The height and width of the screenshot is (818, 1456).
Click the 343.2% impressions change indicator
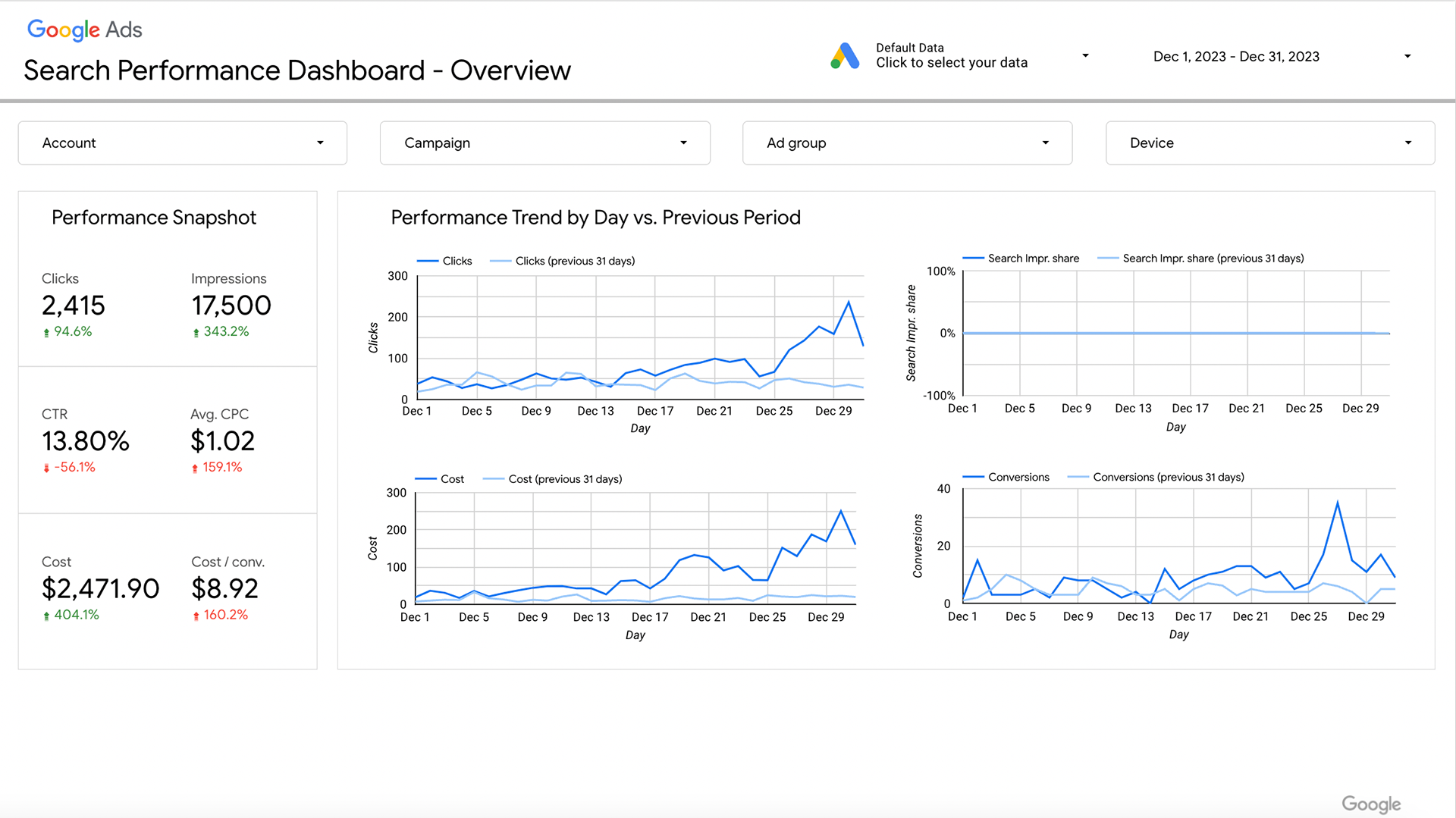pyautogui.click(x=221, y=331)
